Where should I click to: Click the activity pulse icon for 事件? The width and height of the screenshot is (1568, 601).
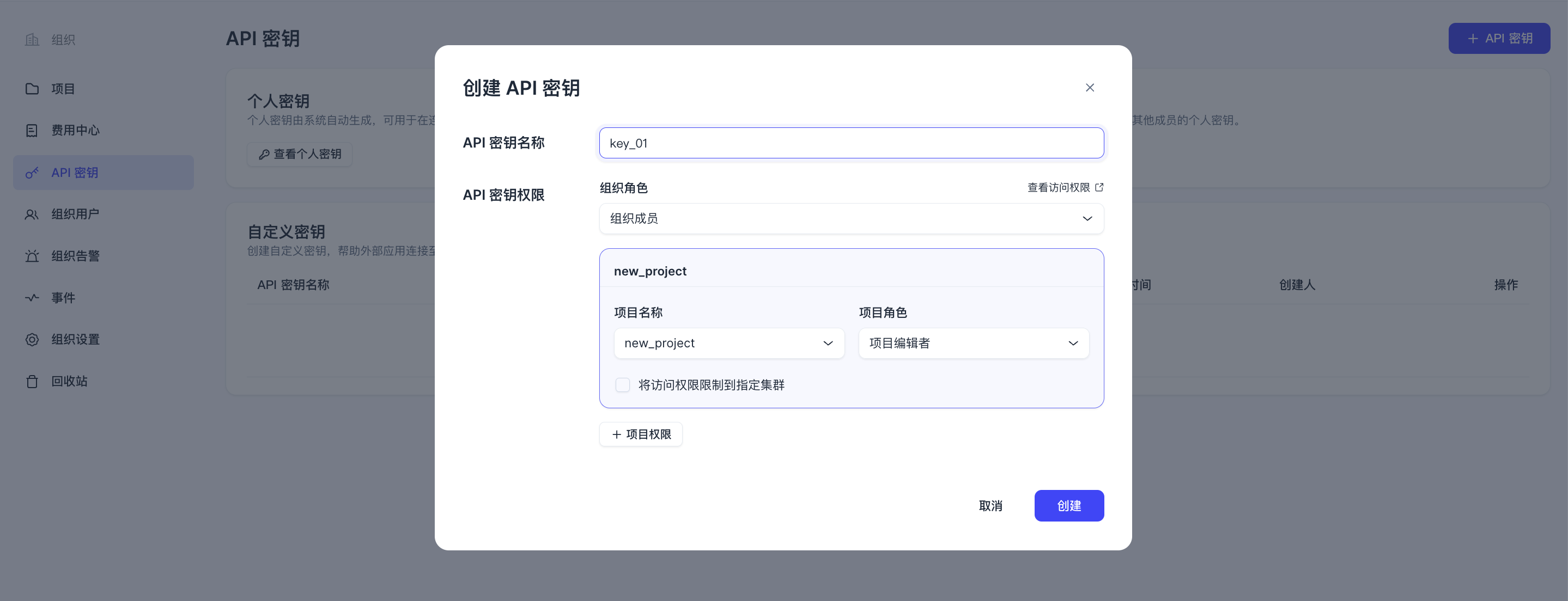tap(32, 297)
